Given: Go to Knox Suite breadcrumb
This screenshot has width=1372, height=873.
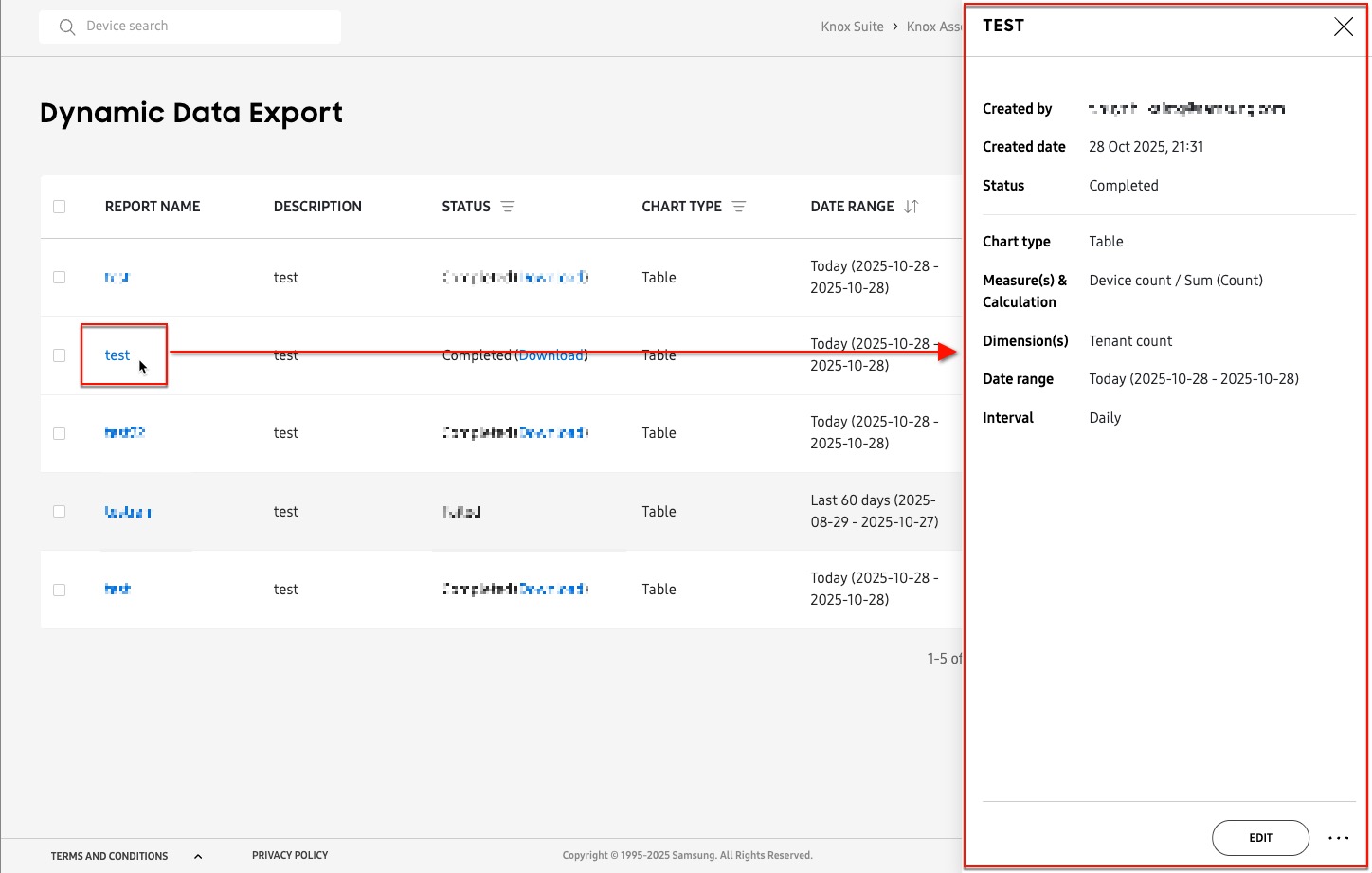Looking at the screenshot, I should pos(852,27).
